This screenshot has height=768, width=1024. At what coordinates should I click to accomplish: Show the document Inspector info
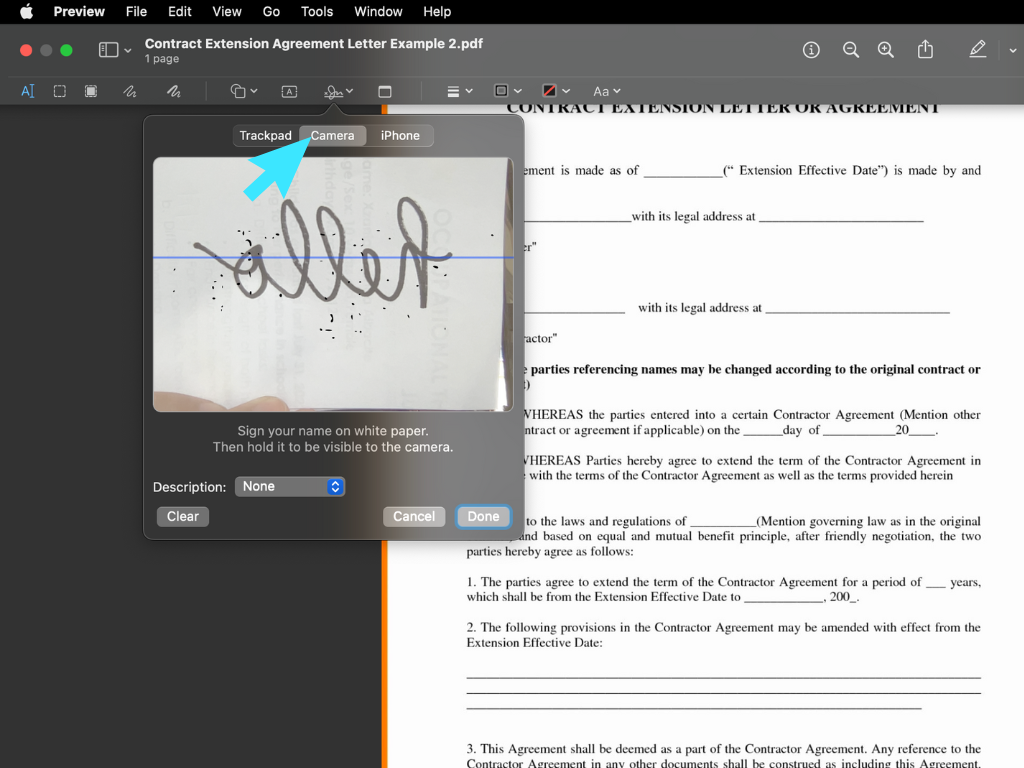point(811,50)
